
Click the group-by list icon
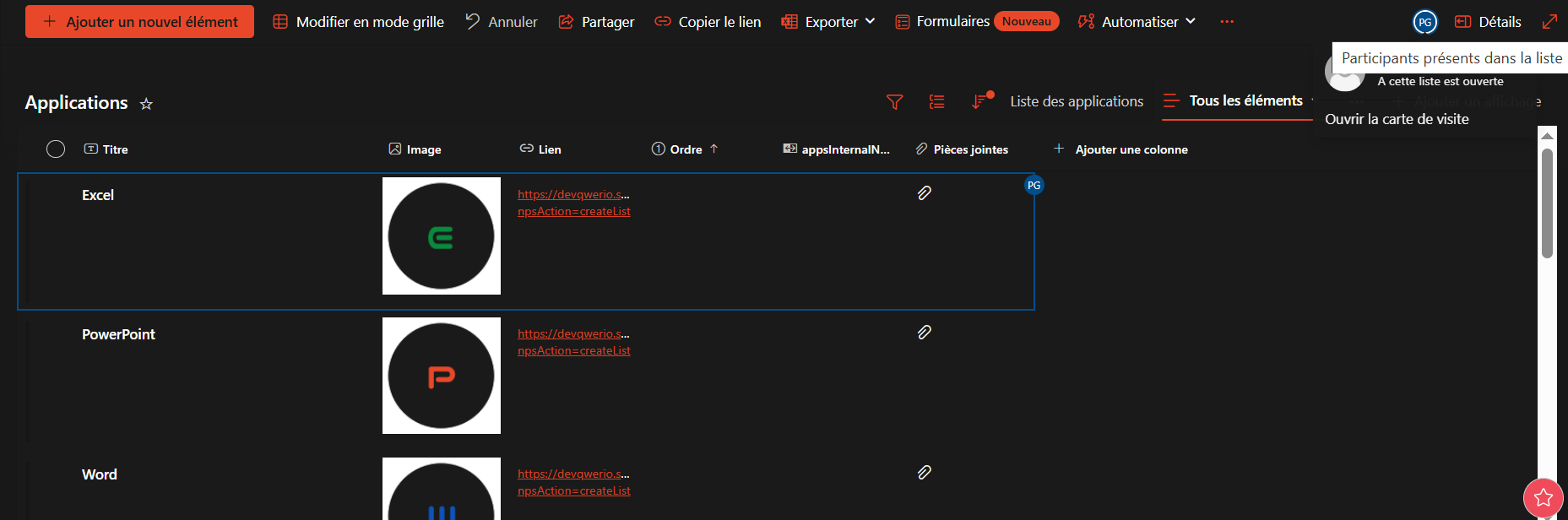pyautogui.click(x=937, y=102)
